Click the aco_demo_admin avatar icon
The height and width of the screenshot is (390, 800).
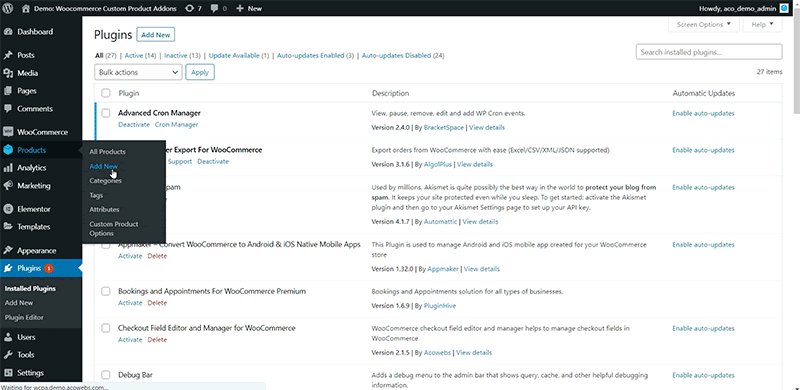coord(784,9)
